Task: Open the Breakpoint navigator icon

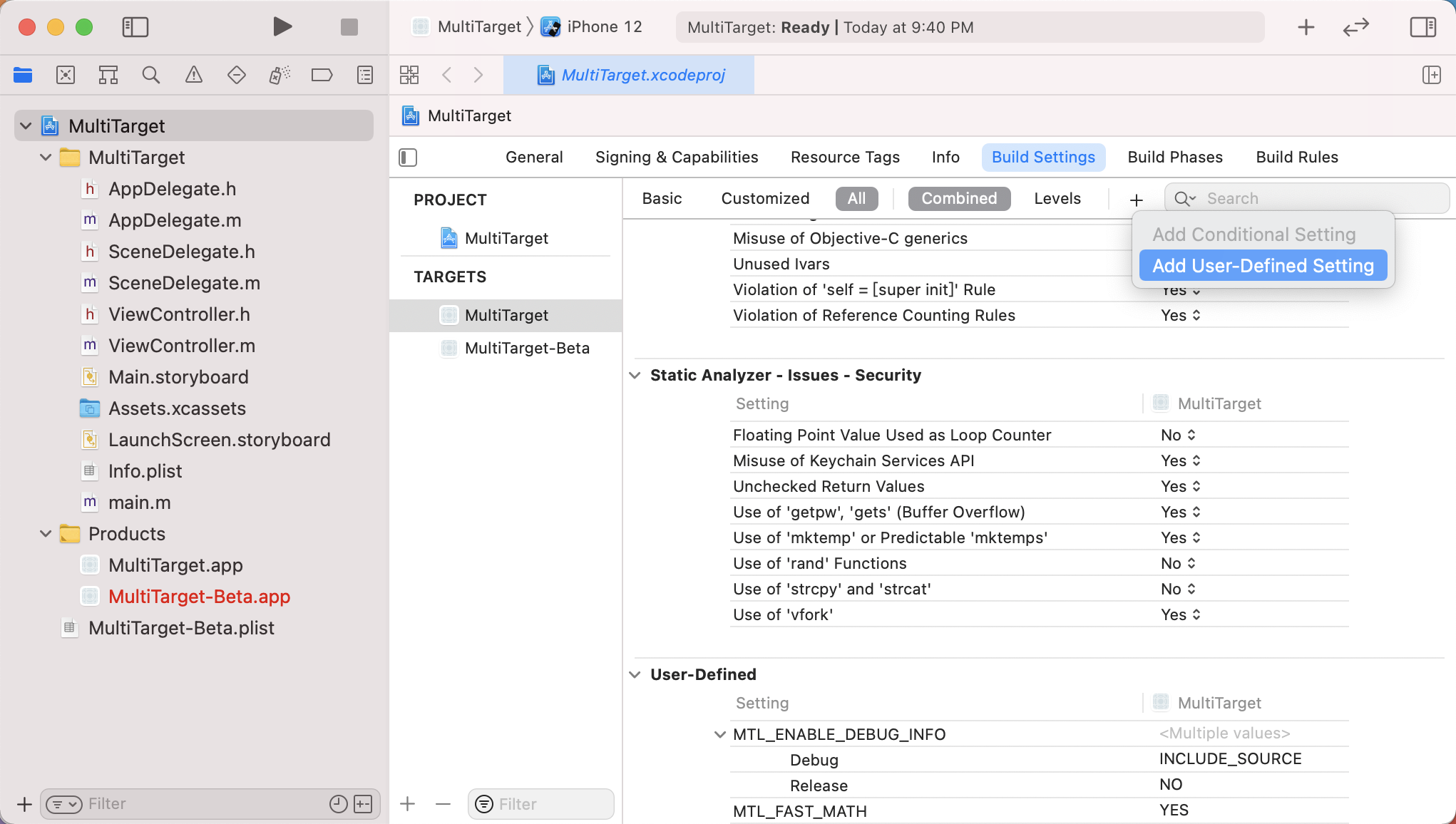Action: point(322,75)
